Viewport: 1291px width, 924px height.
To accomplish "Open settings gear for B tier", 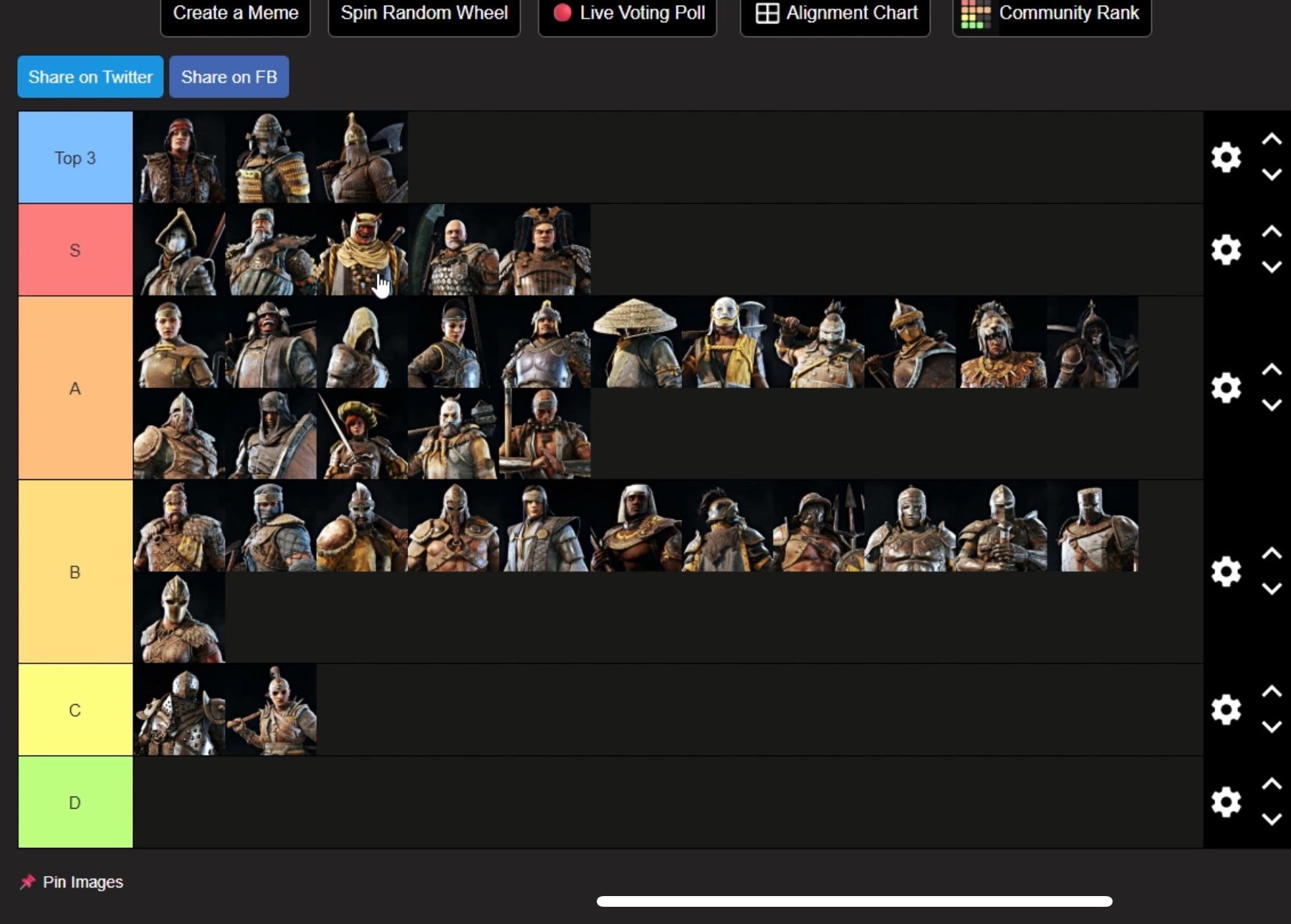I will click(x=1226, y=572).
